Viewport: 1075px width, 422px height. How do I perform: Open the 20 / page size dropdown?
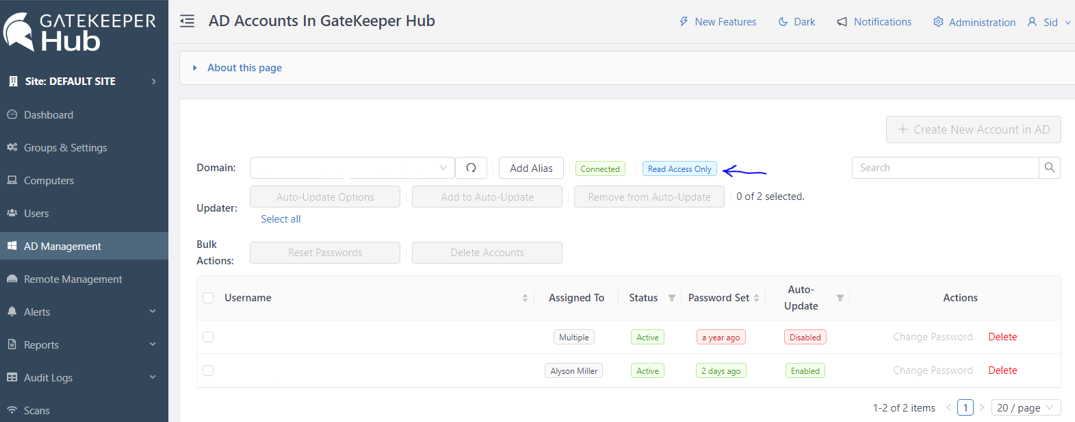(x=1026, y=408)
